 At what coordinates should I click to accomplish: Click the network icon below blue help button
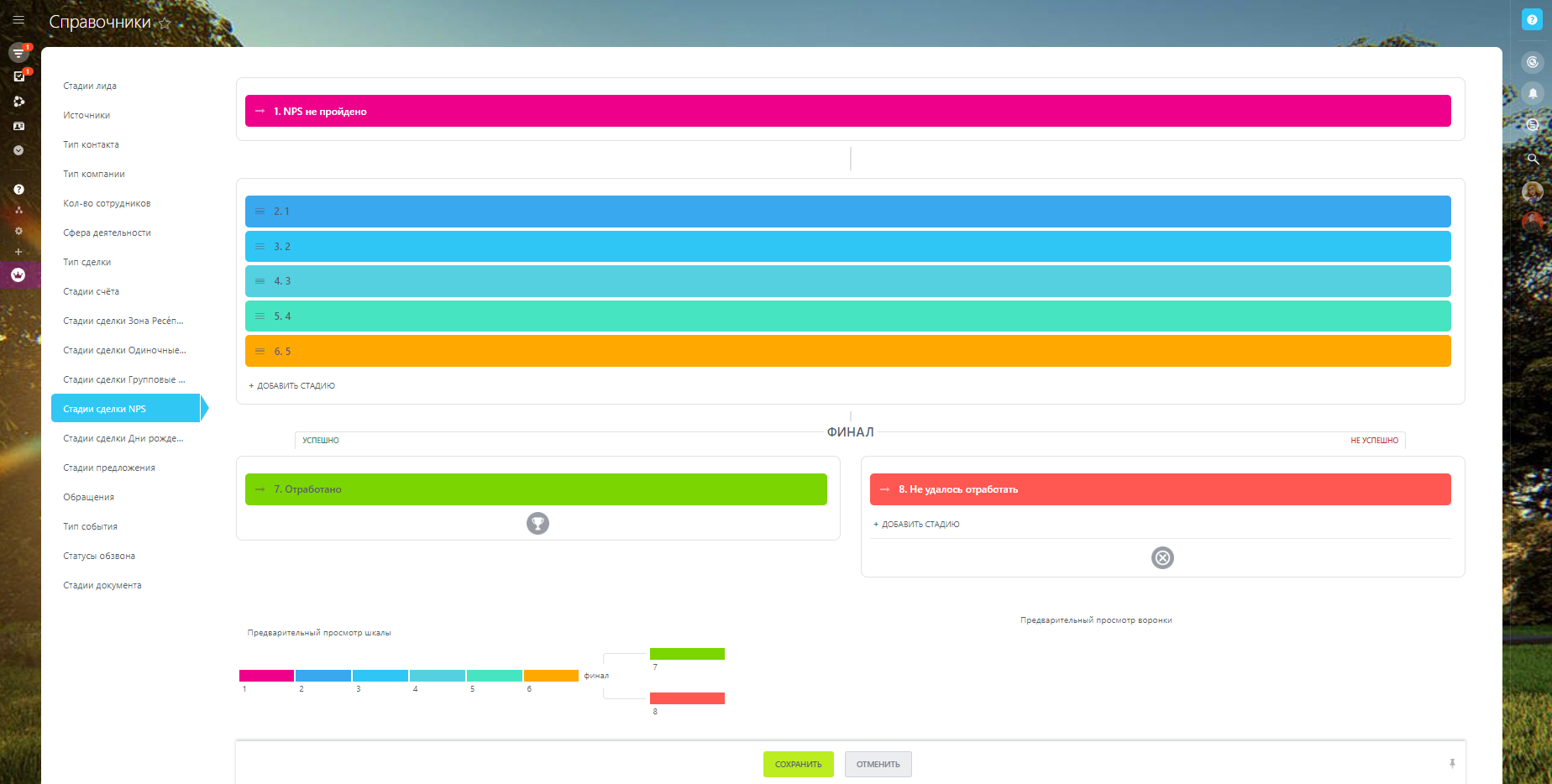coord(1533,62)
